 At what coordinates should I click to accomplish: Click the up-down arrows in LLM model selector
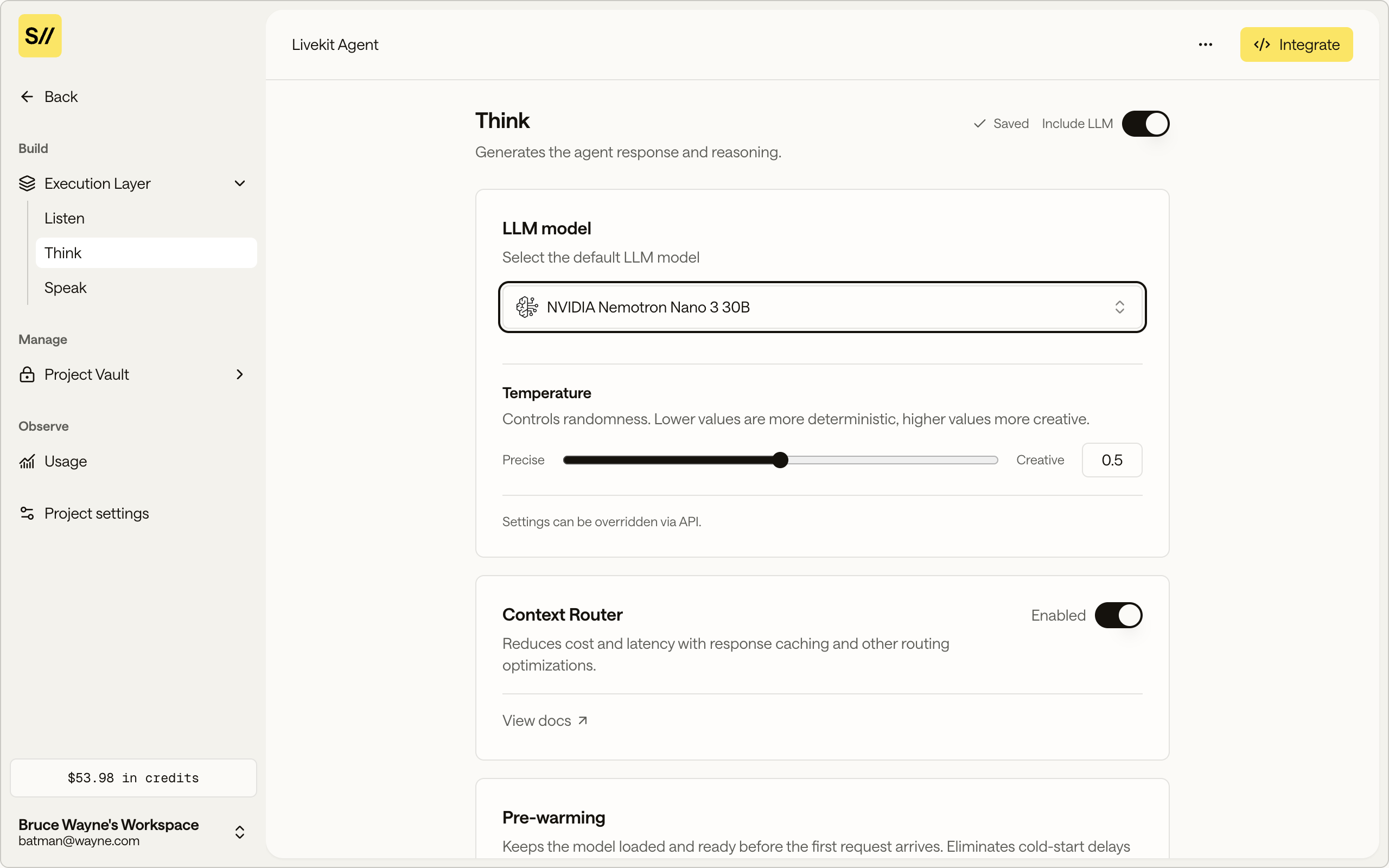coord(1119,307)
